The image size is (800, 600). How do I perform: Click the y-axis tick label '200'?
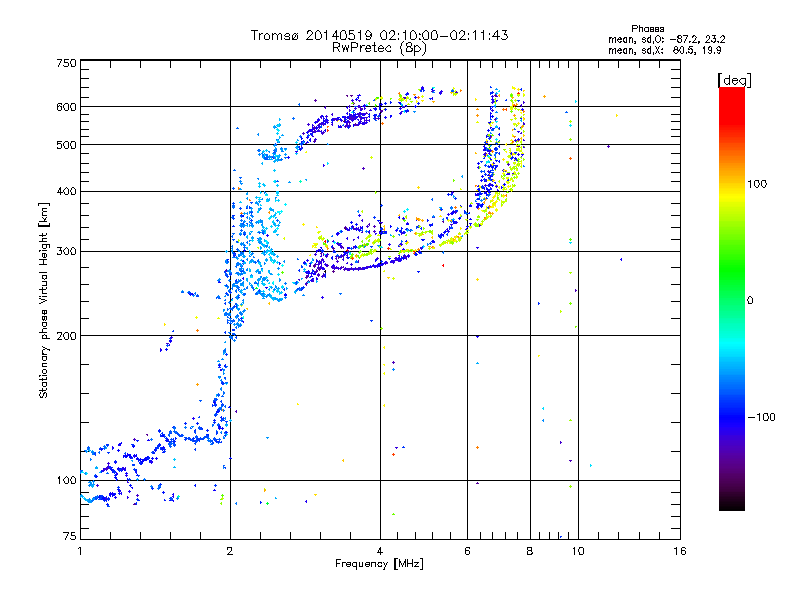66,336
